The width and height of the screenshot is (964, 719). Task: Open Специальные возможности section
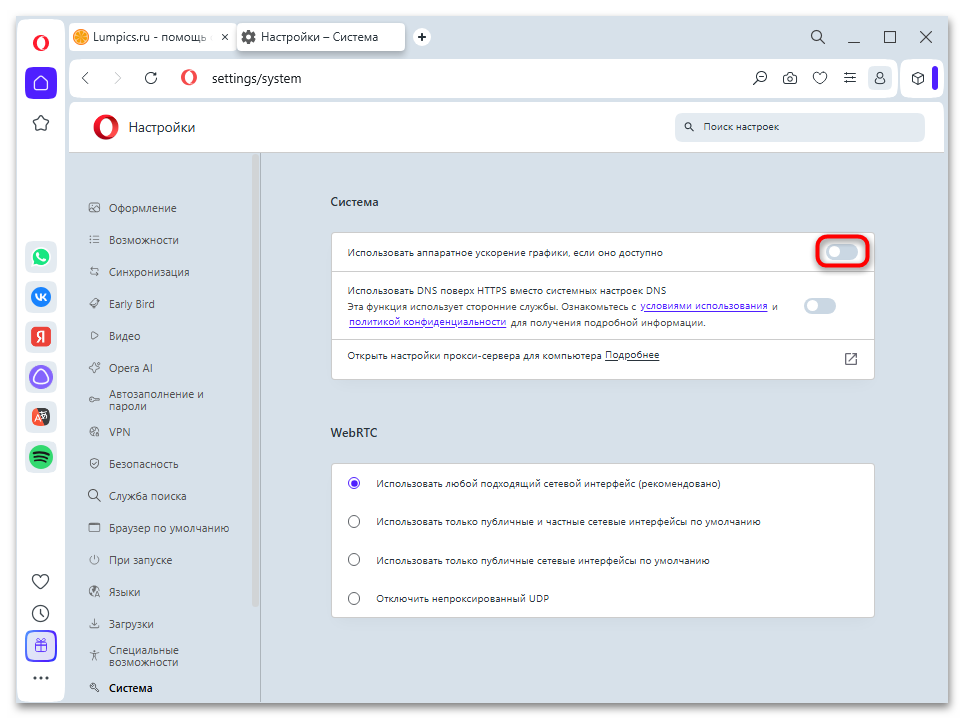click(x=144, y=656)
